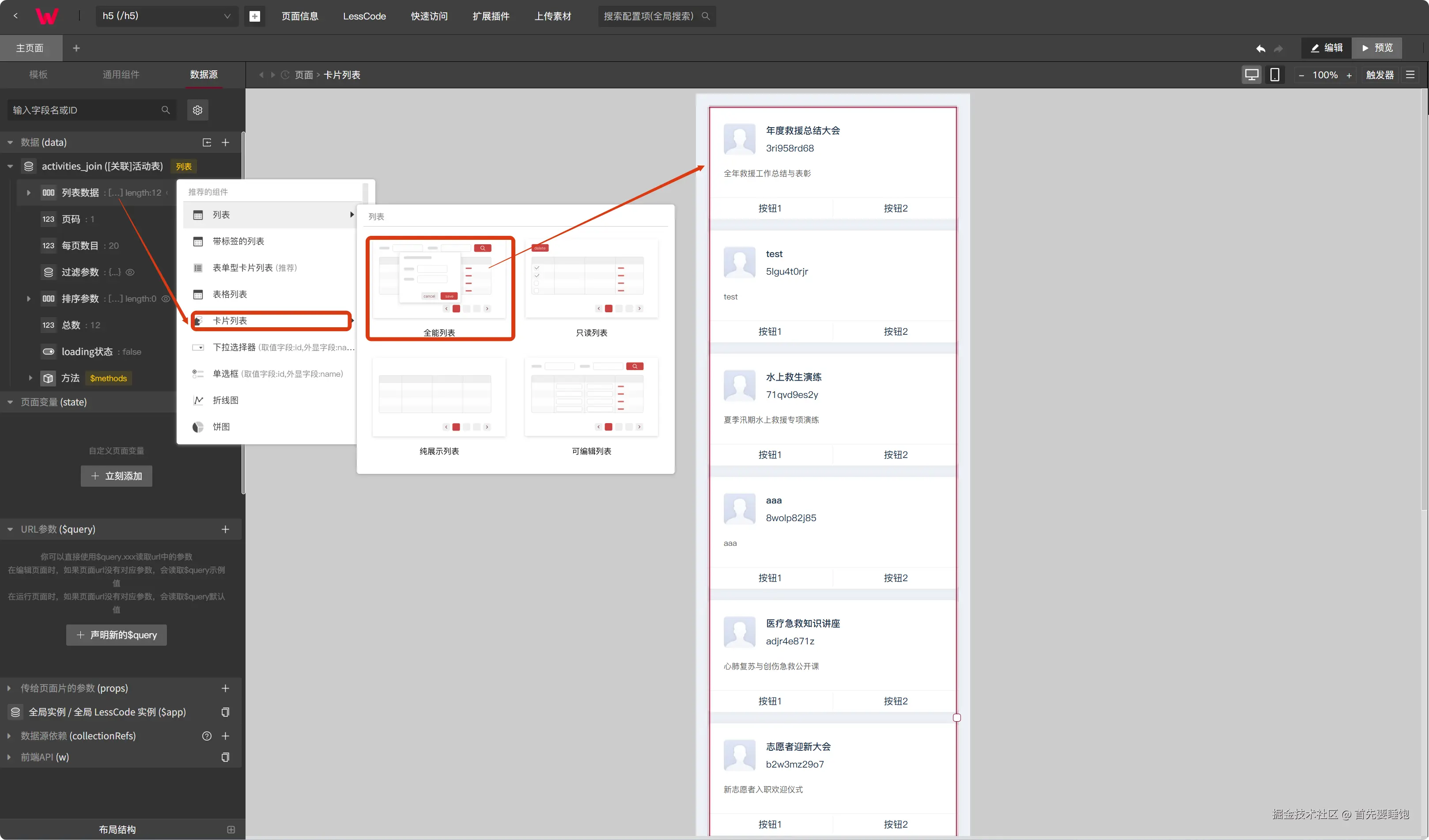Expand the 列表数据 tree node
Screen dimensions: 1429x840
(x=28, y=193)
